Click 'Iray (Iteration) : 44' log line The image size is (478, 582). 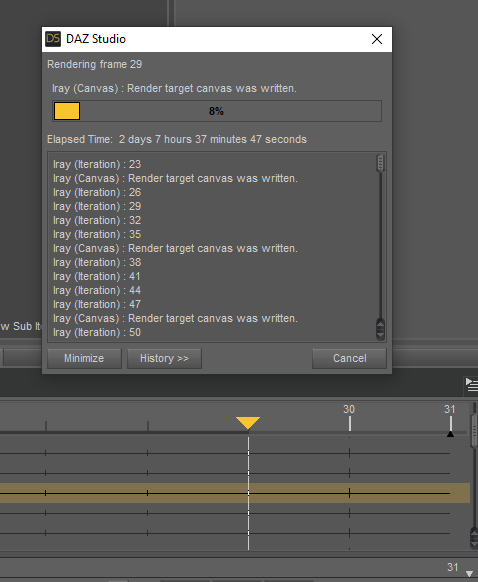point(97,290)
